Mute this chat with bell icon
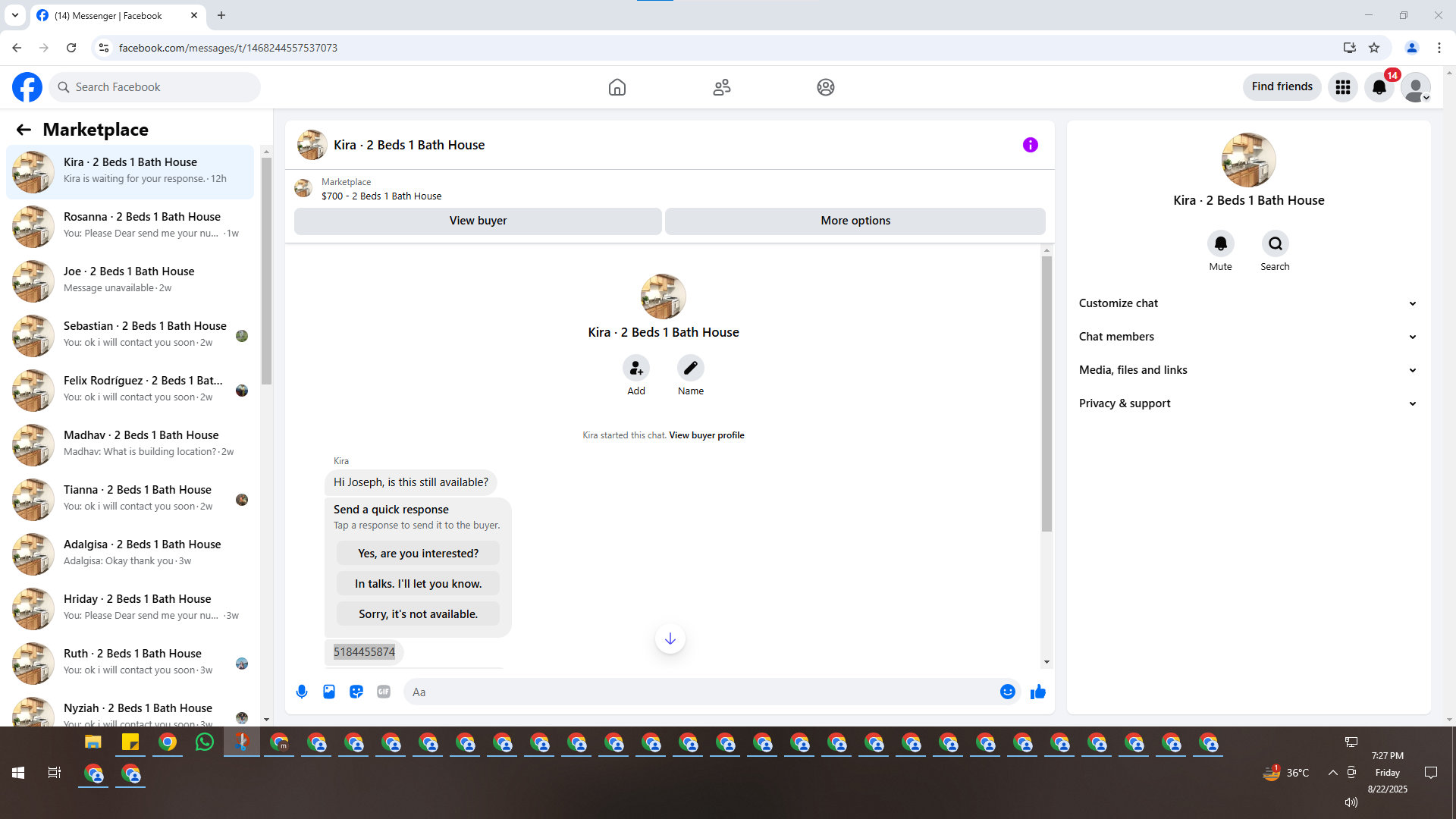 click(1220, 244)
